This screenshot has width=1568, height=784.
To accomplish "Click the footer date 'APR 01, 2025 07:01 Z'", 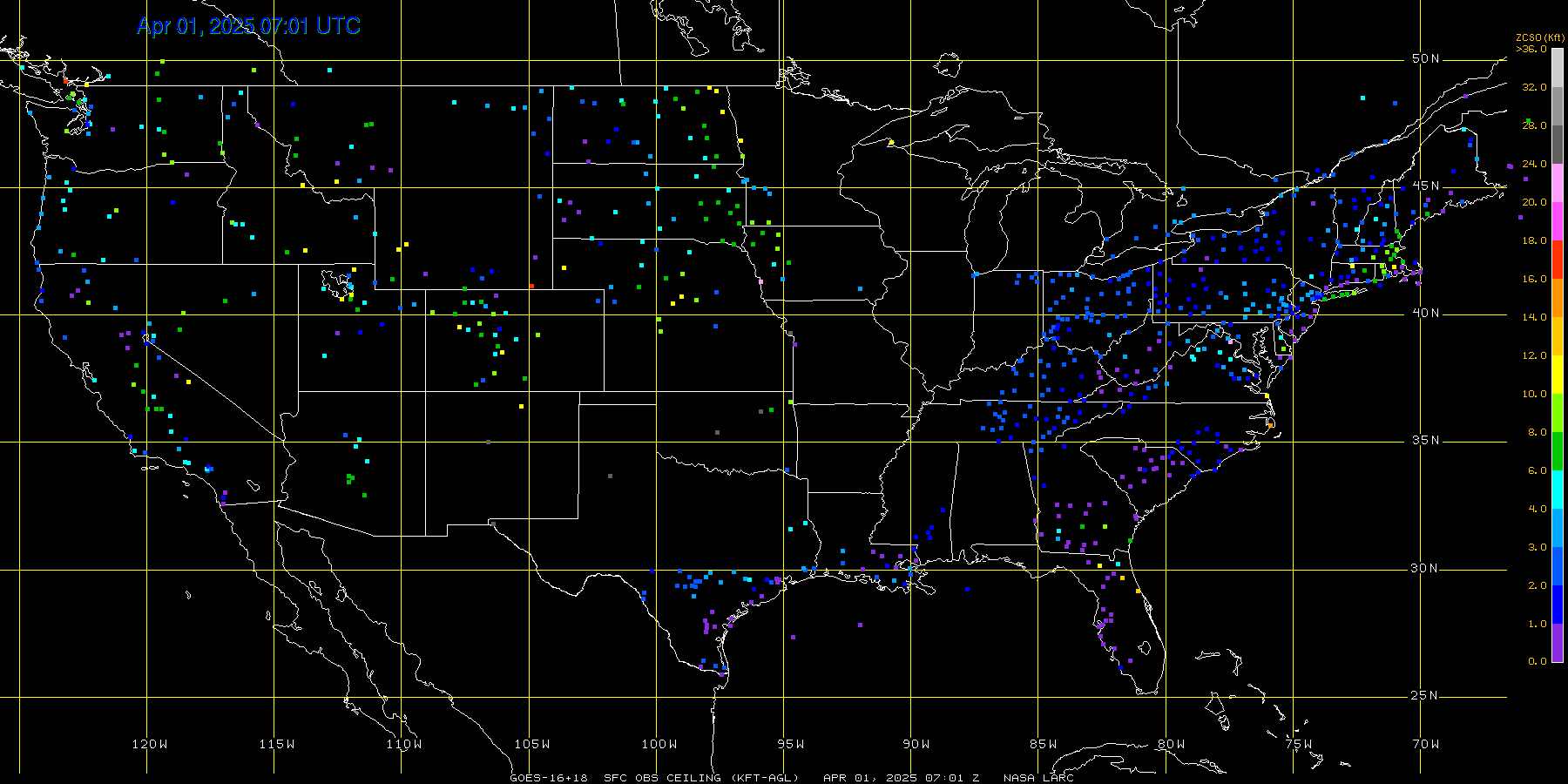I will 902,778.
